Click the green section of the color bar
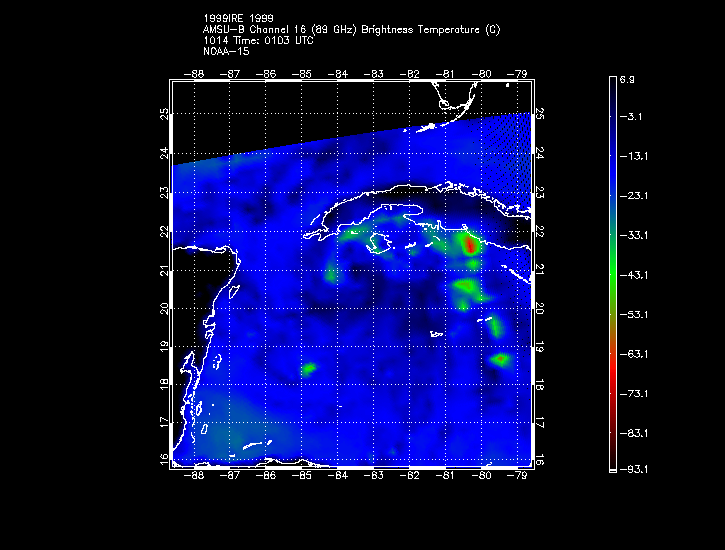This screenshot has width=725, height=550. tap(613, 277)
